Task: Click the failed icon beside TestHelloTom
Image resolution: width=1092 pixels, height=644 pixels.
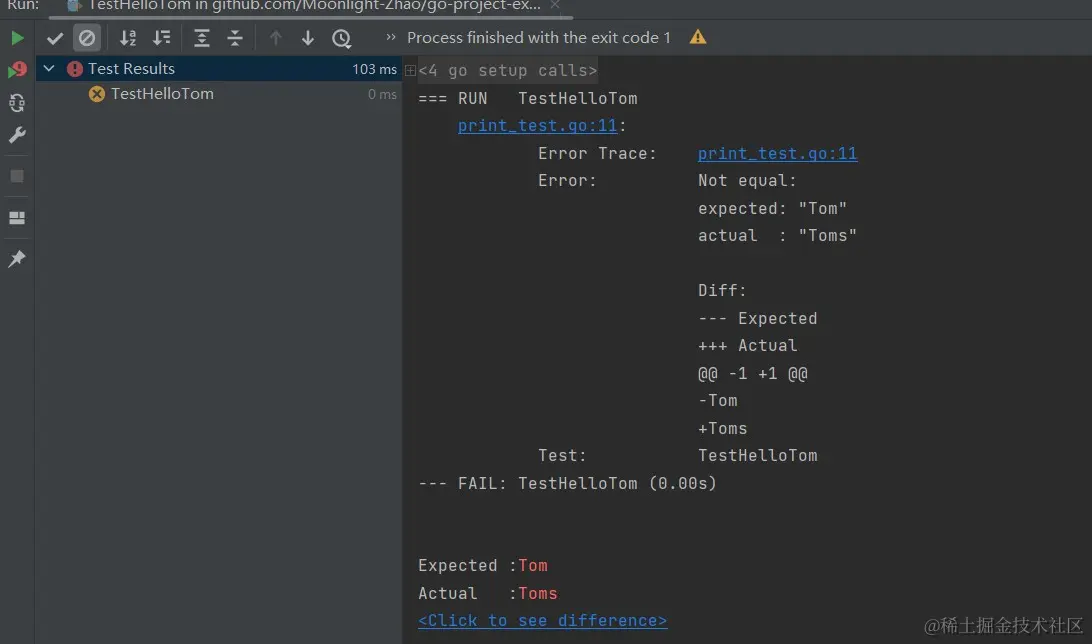Action: point(97,93)
